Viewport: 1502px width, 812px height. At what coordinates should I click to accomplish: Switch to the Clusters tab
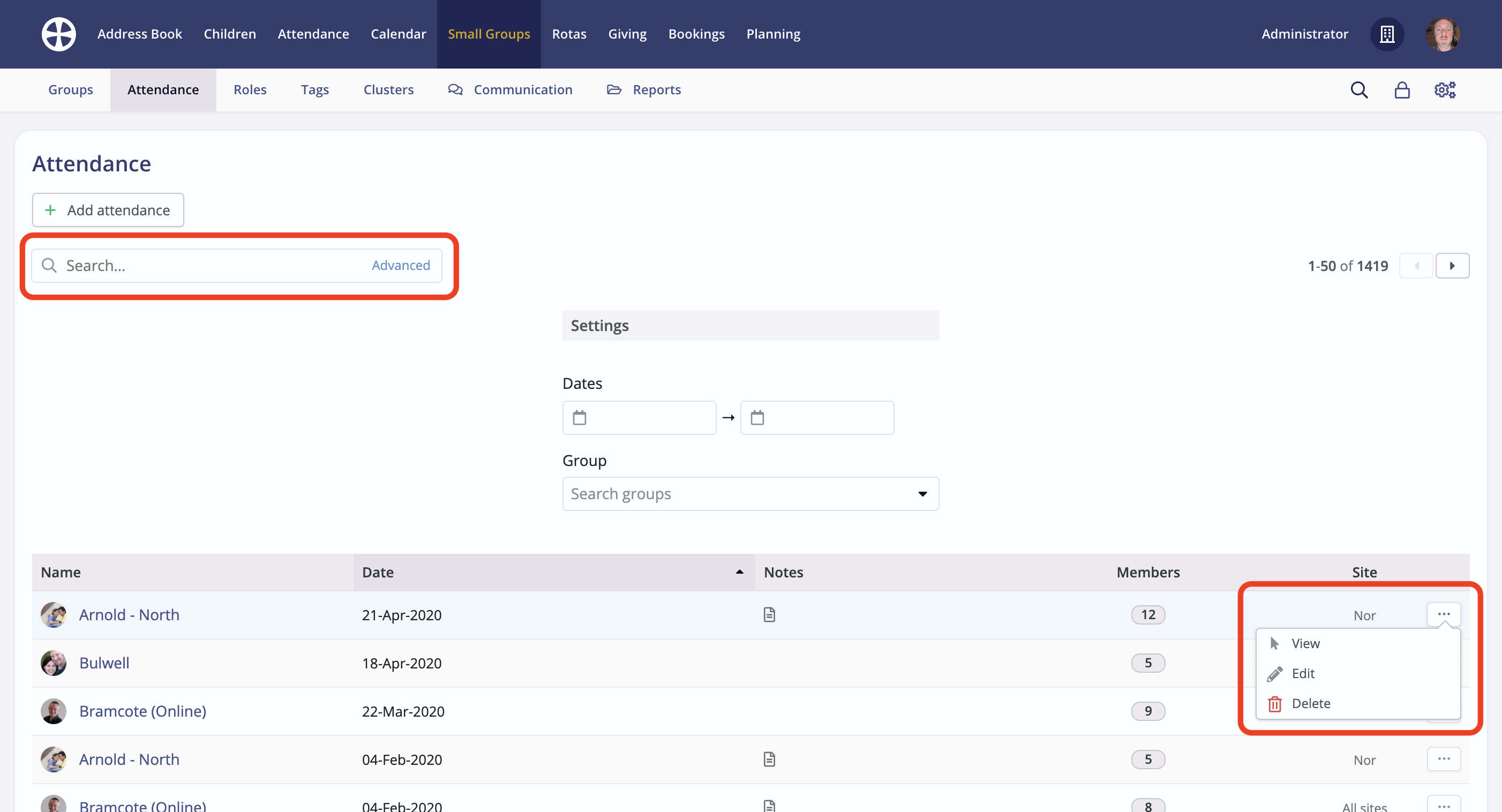point(388,90)
